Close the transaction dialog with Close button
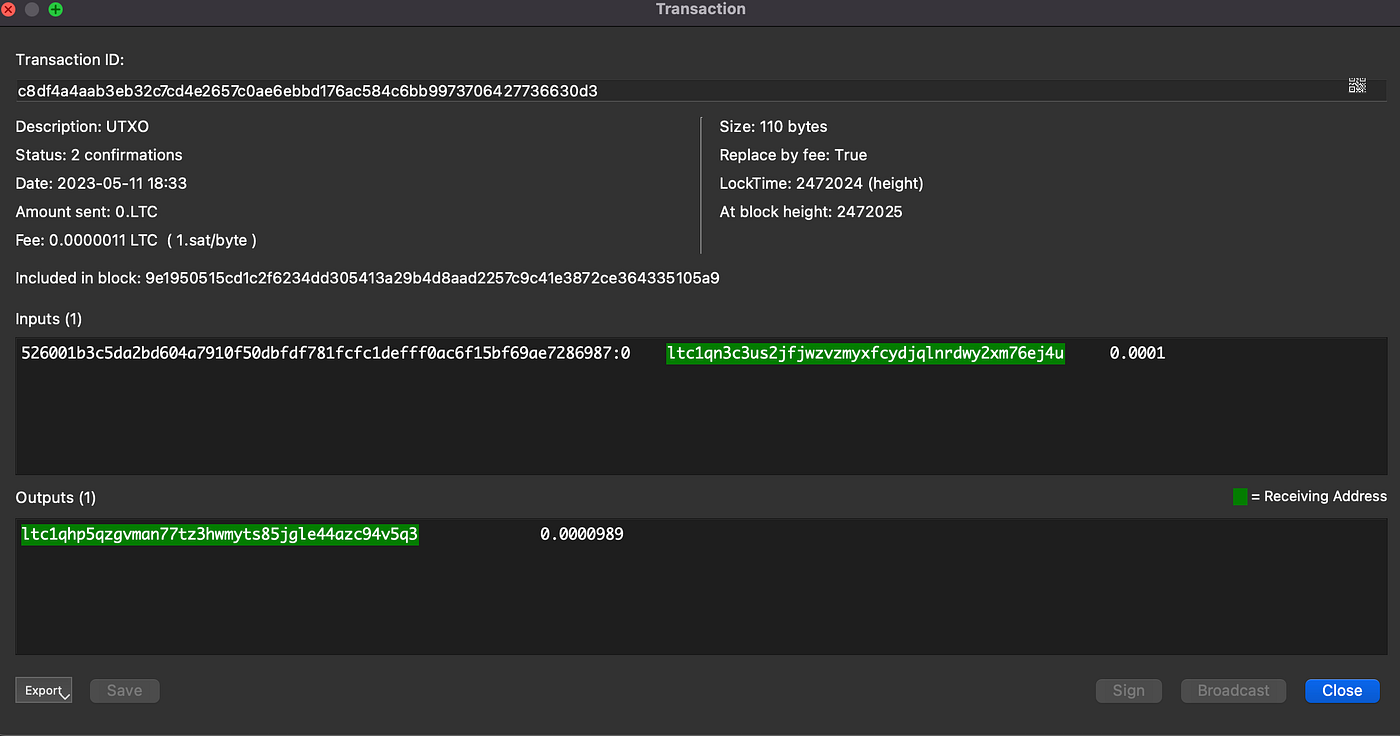1400x736 pixels. pyautogui.click(x=1342, y=690)
